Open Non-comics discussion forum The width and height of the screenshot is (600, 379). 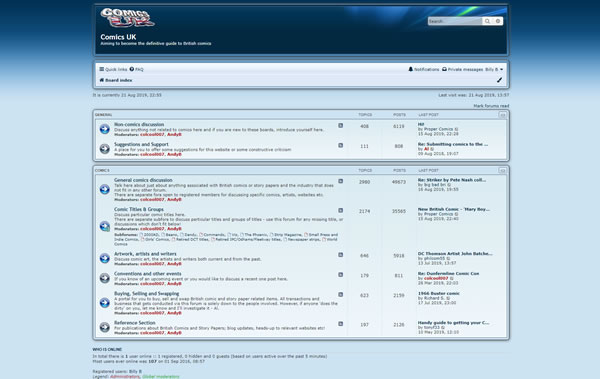pos(139,124)
